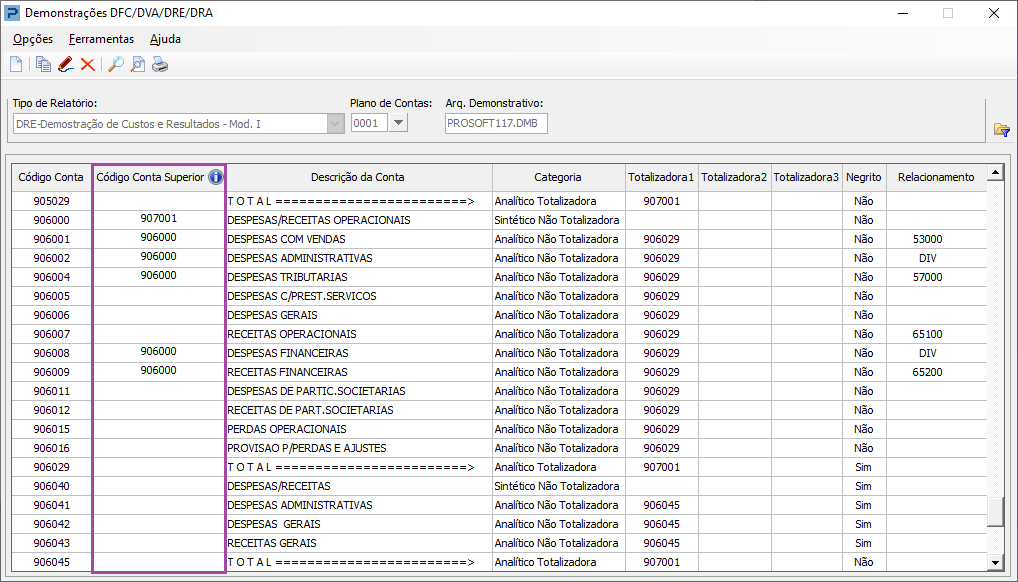Select RECEITAS OPERACIONAIS cell

359,334
